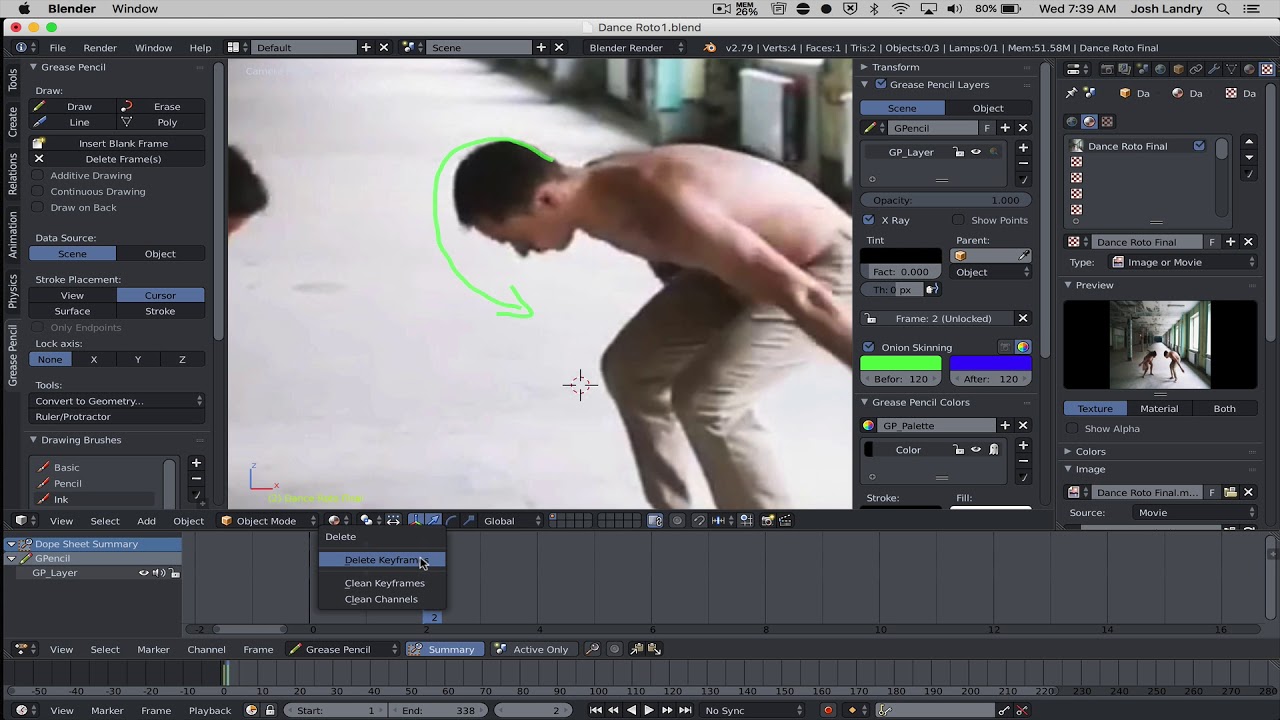Enable Continuous Drawing checkbox
The height and width of the screenshot is (720, 1280).
[x=39, y=191]
